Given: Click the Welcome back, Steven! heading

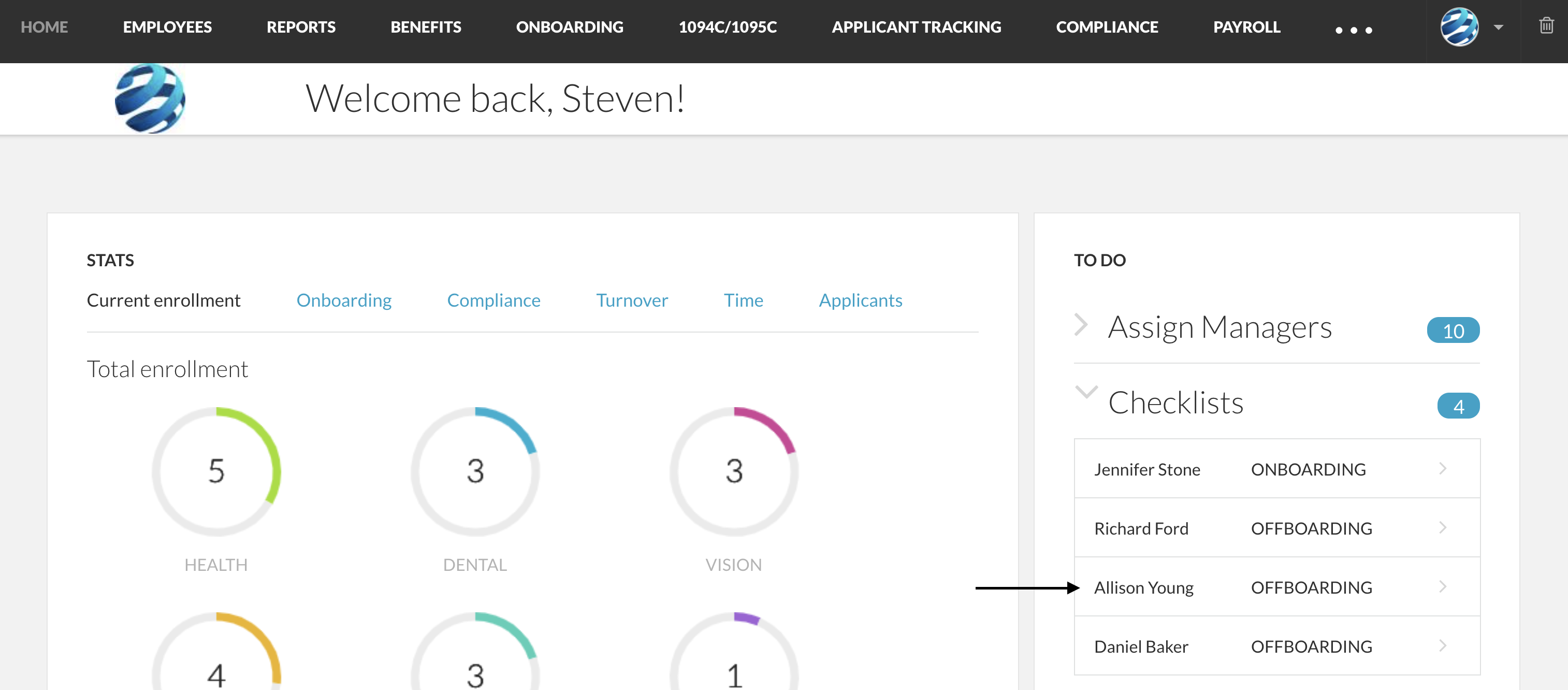Looking at the screenshot, I should [x=495, y=98].
